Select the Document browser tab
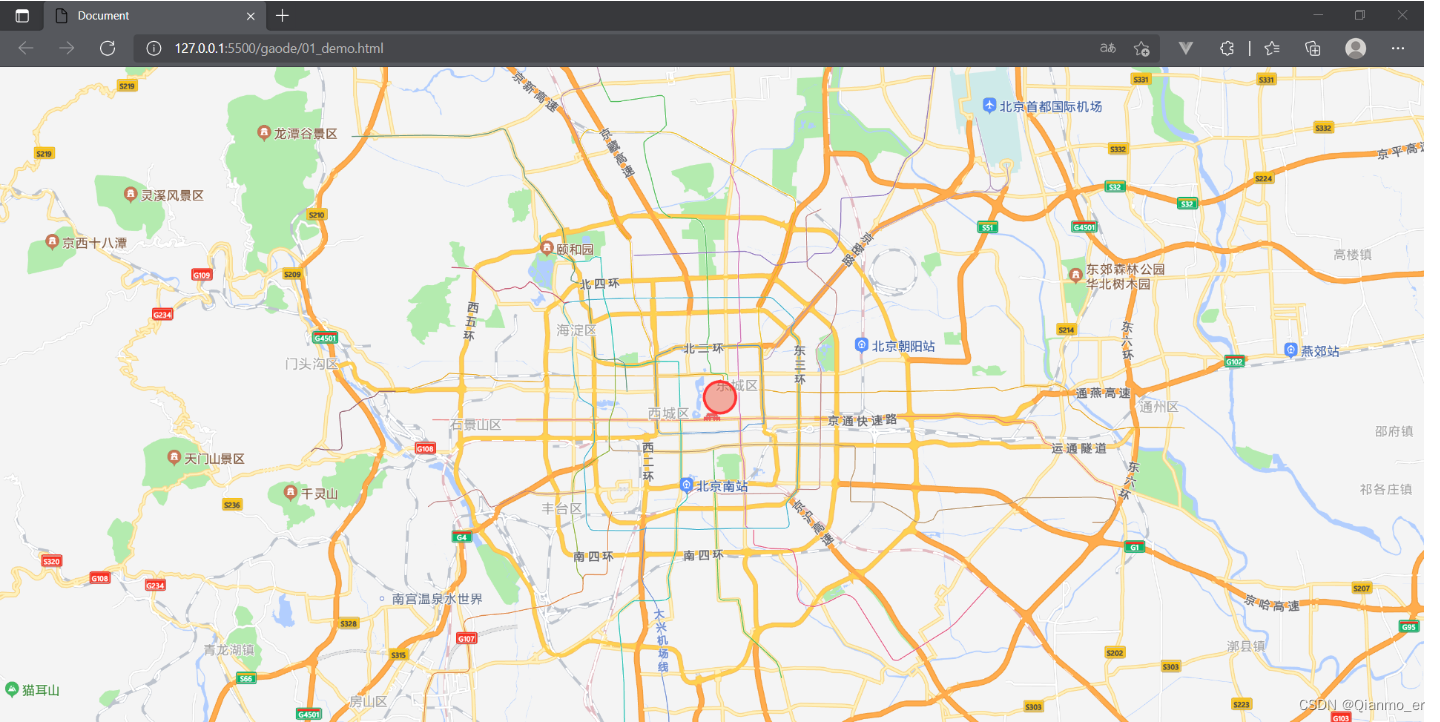Image resolution: width=1440 pixels, height=722 pixels. pyautogui.click(x=155, y=16)
